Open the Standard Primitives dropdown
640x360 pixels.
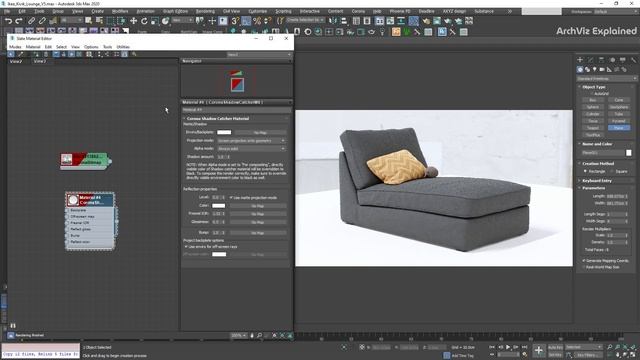coord(607,78)
